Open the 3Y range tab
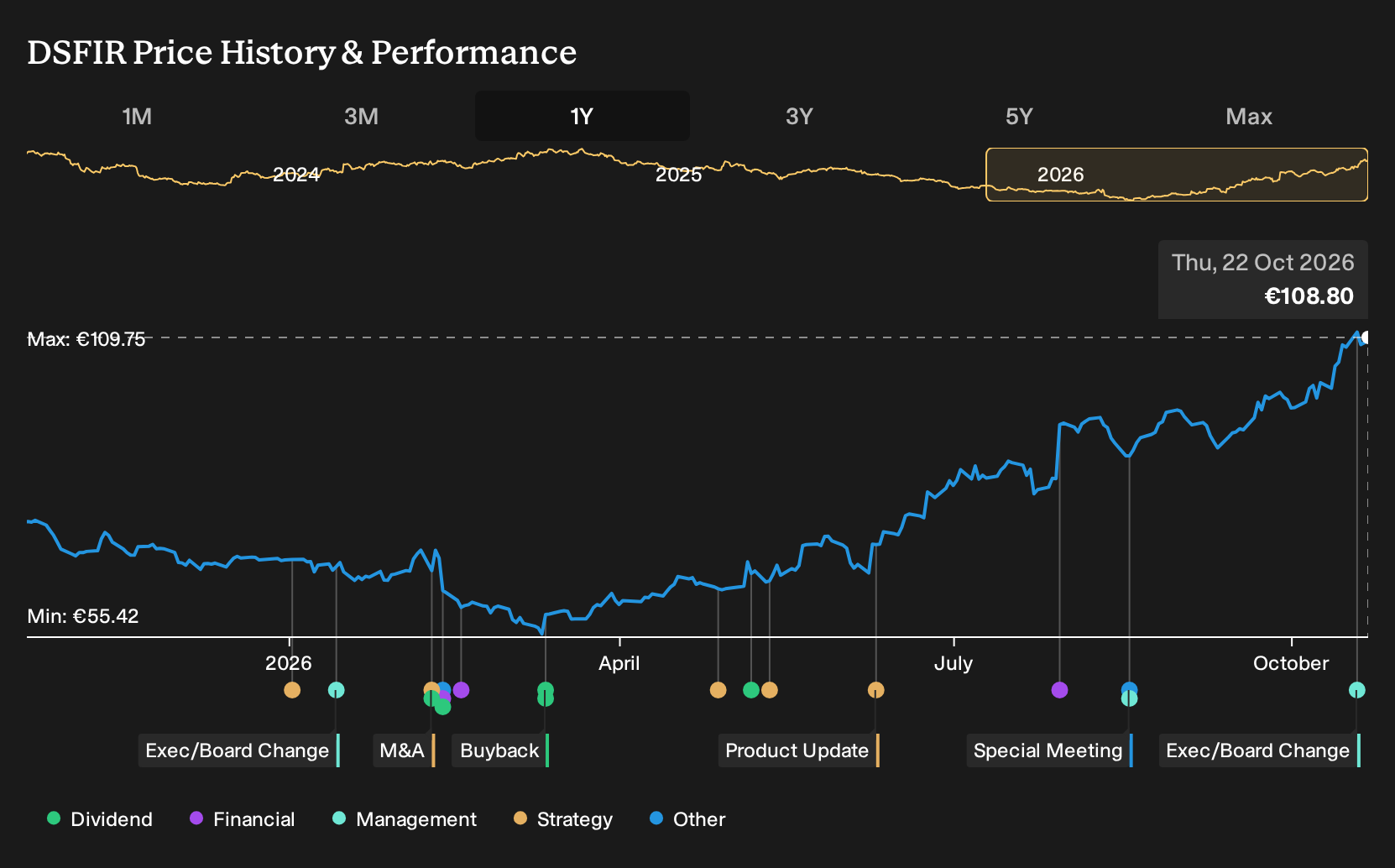Viewport: 1395px width, 868px height. (799, 116)
